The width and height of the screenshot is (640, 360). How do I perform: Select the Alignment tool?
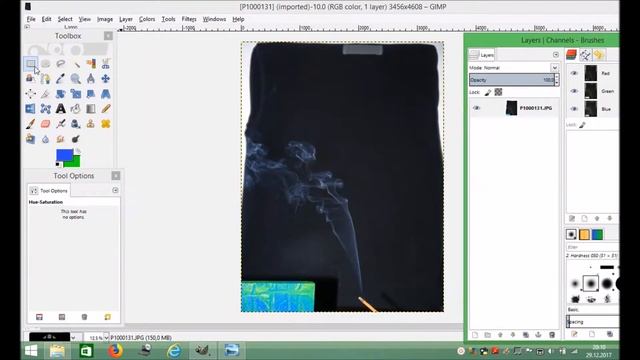(31, 94)
